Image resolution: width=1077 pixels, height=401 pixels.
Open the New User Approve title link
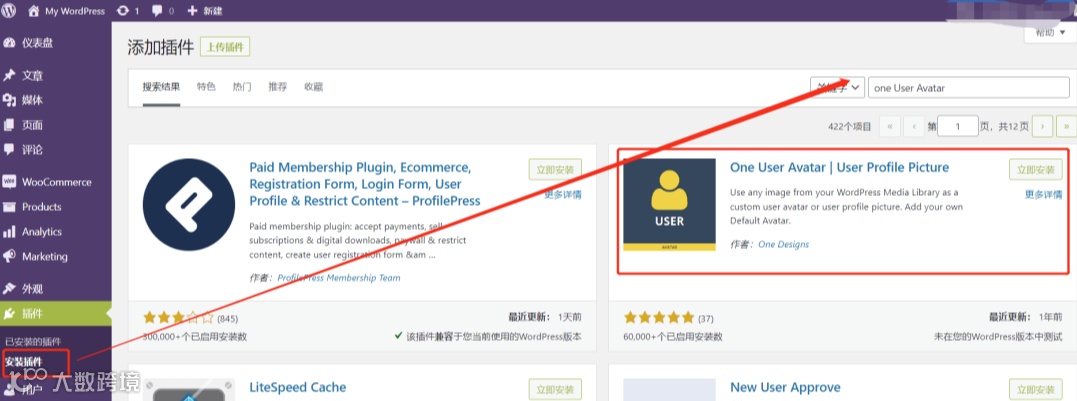pos(785,387)
